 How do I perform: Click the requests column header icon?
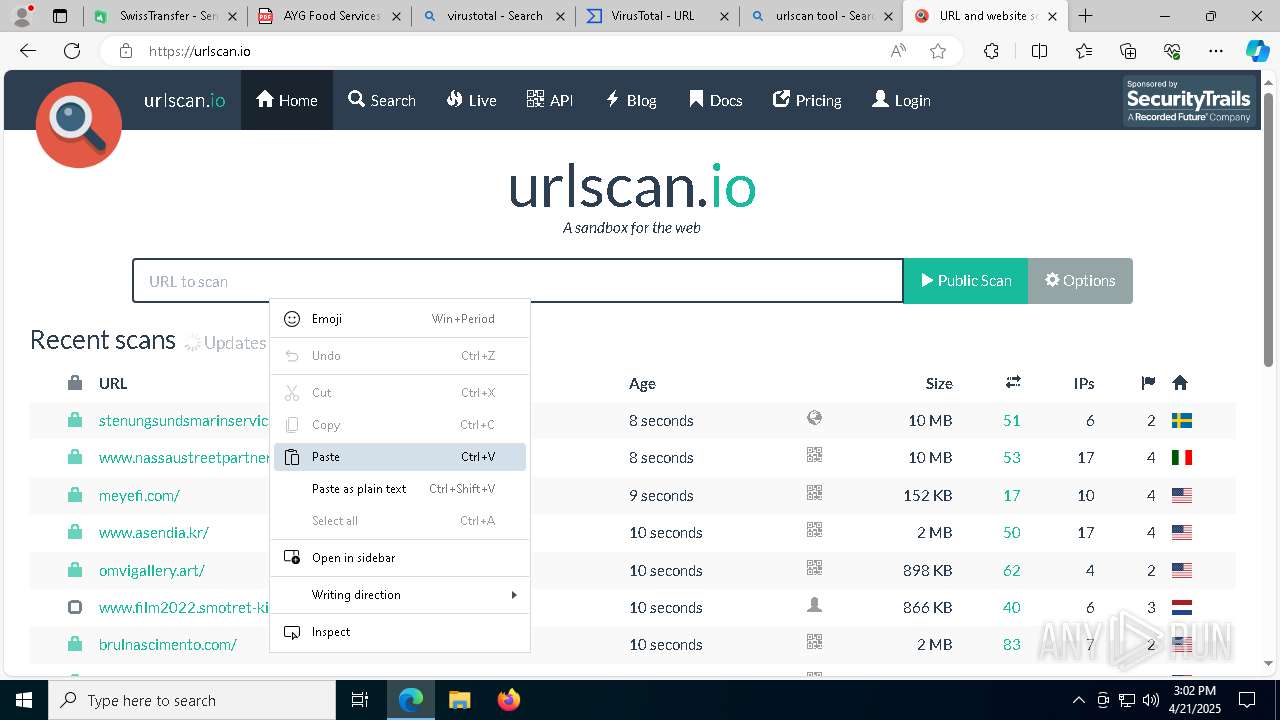coord(1013,382)
